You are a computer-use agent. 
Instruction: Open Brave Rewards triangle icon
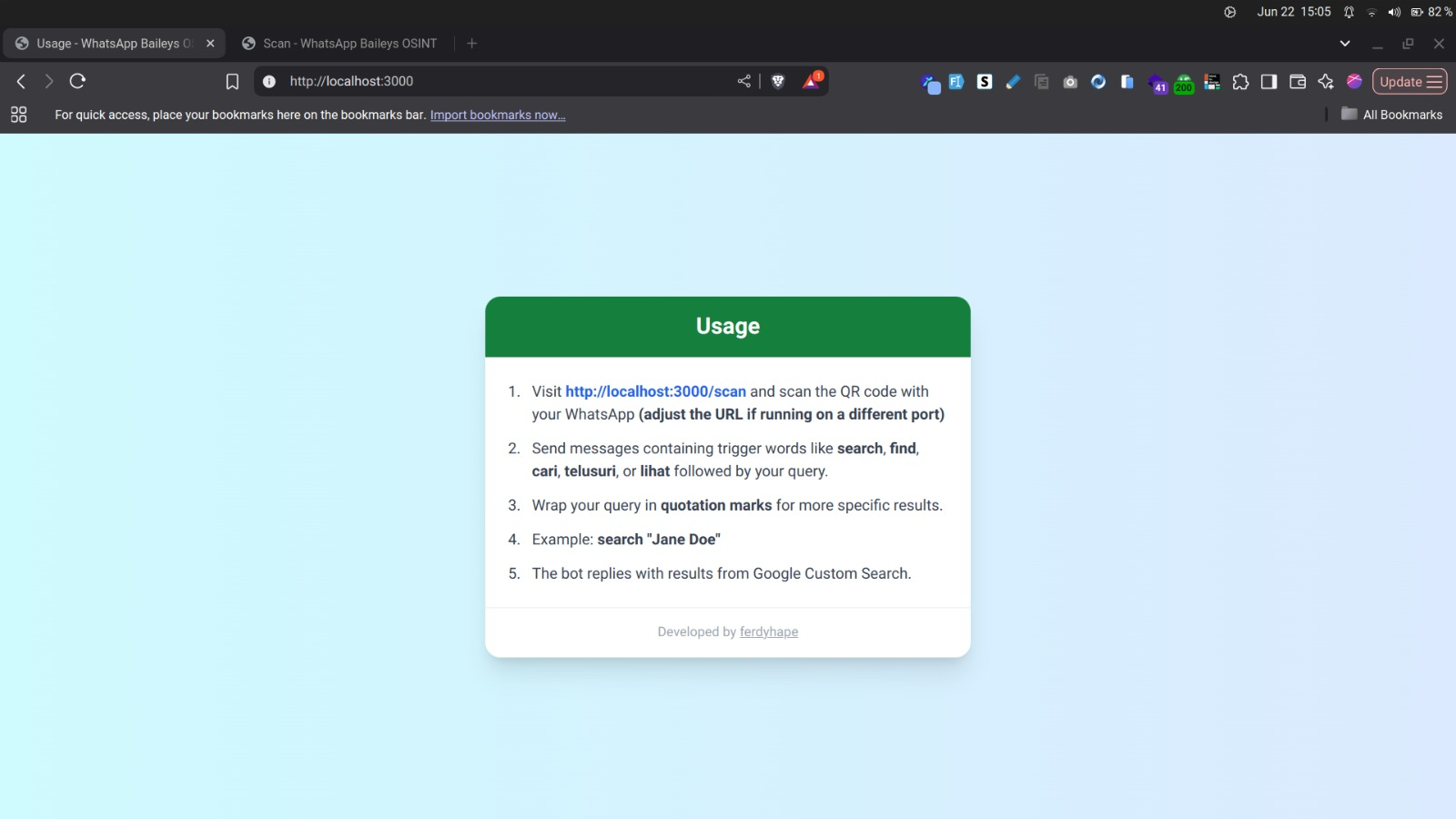point(811,82)
